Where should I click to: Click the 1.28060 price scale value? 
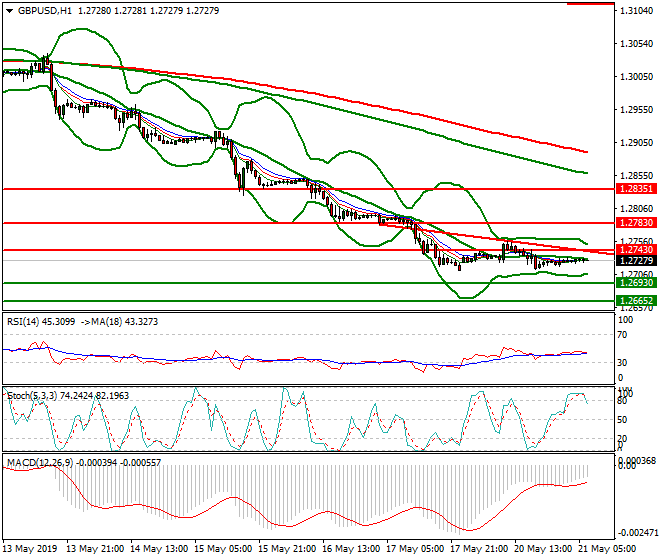(x=637, y=208)
